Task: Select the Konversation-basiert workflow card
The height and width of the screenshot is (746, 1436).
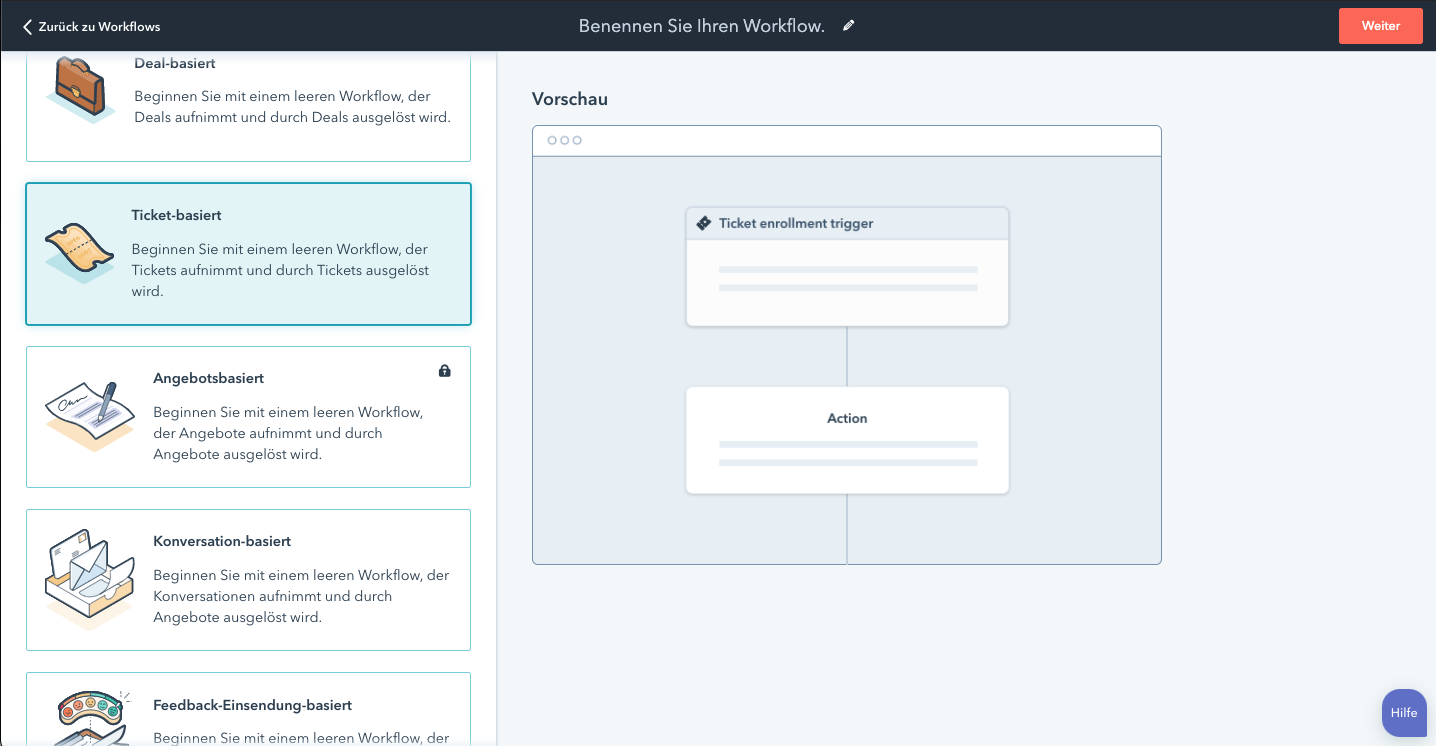Action: 248,580
